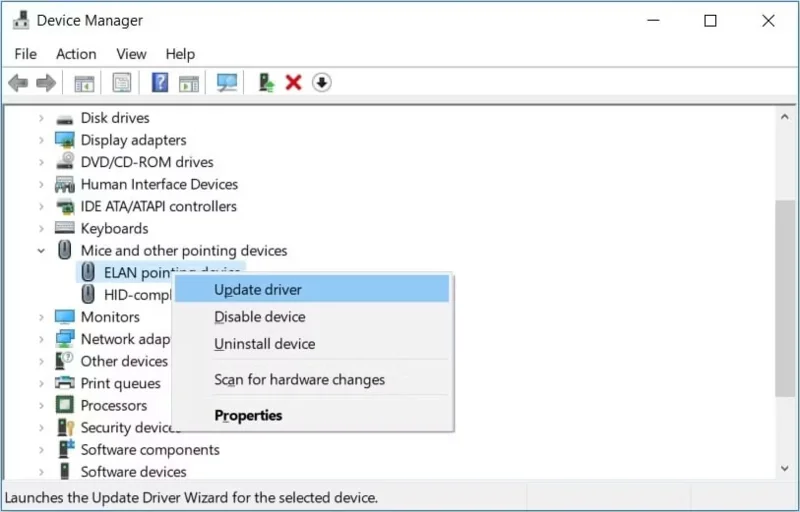This screenshot has height=512, width=800.
Task: Click the DVD/CD-ROM drives icon
Action: coord(65,161)
